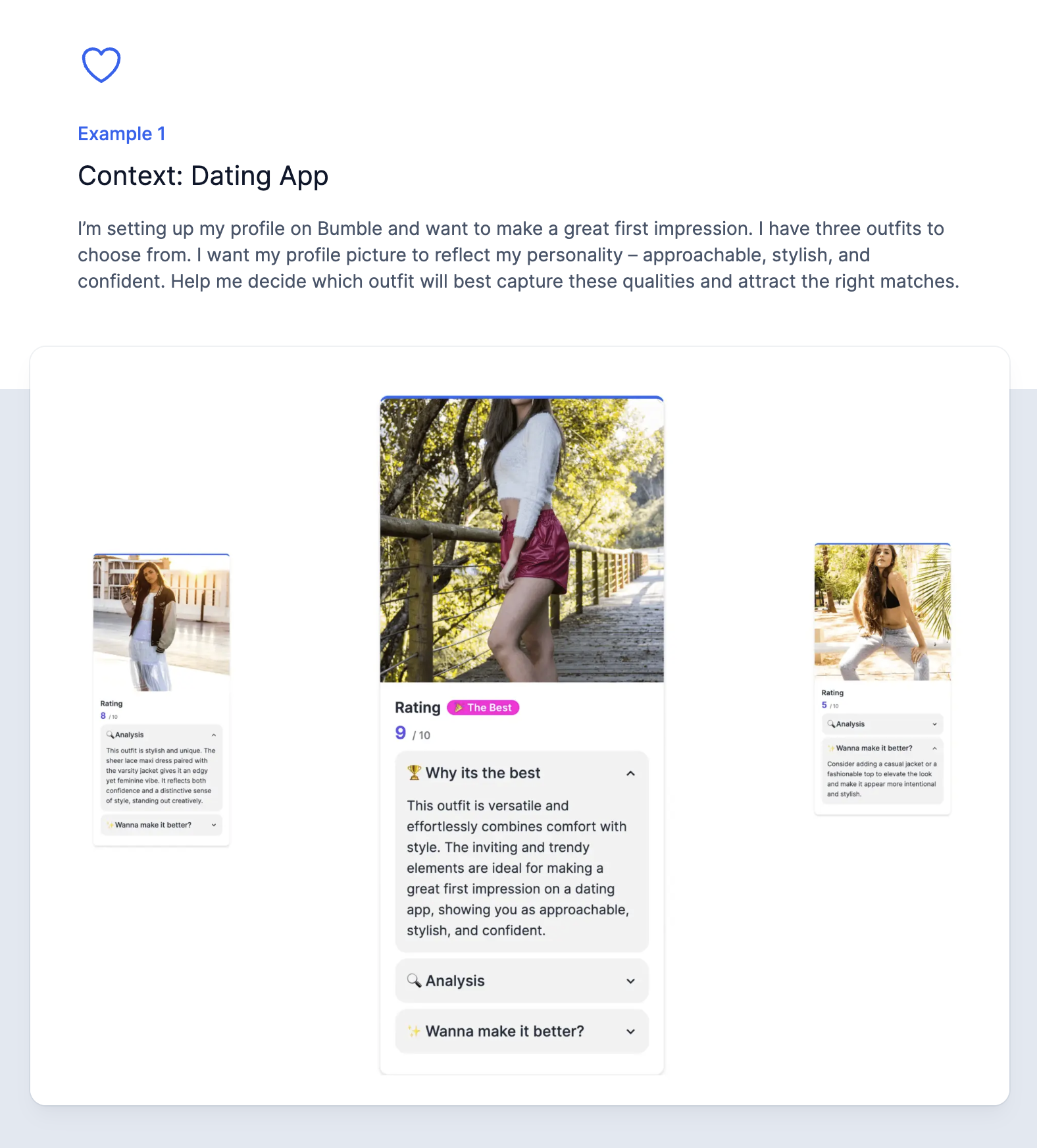
Task: Collapse the Why its the best section chevron
Action: [x=630, y=773]
